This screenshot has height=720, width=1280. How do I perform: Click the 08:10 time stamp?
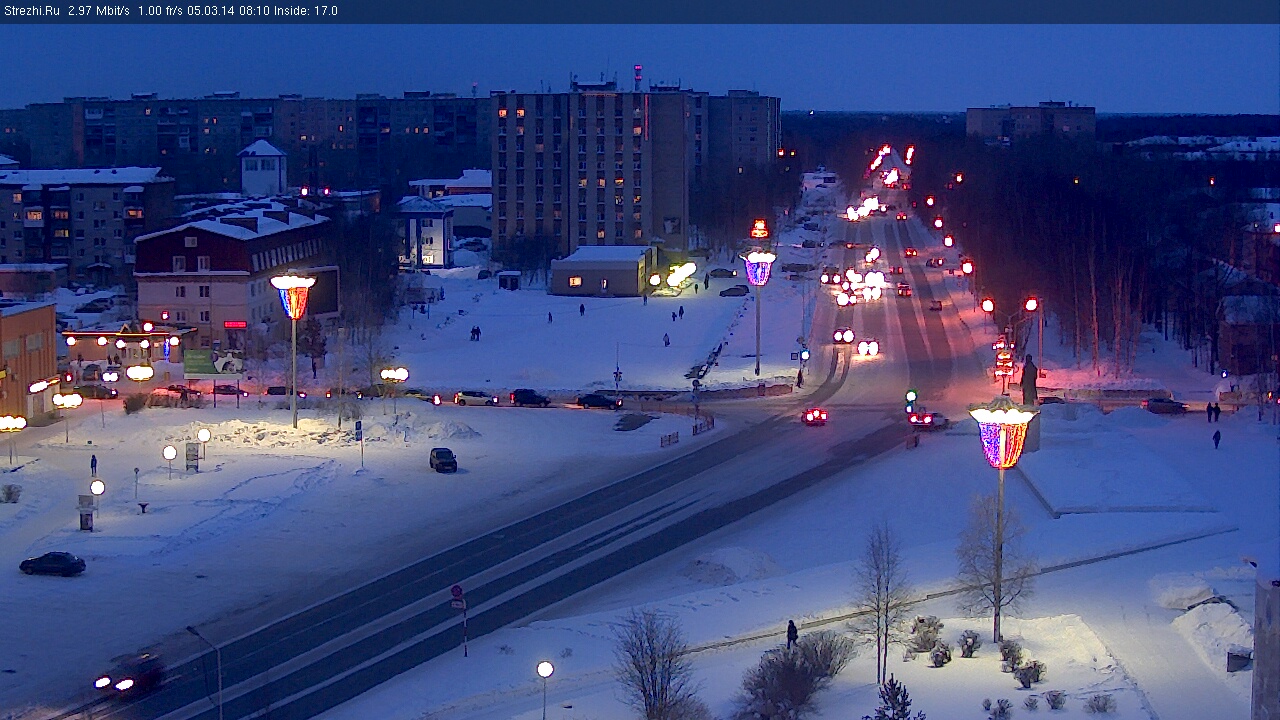pyautogui.click(x=253, y=11)
